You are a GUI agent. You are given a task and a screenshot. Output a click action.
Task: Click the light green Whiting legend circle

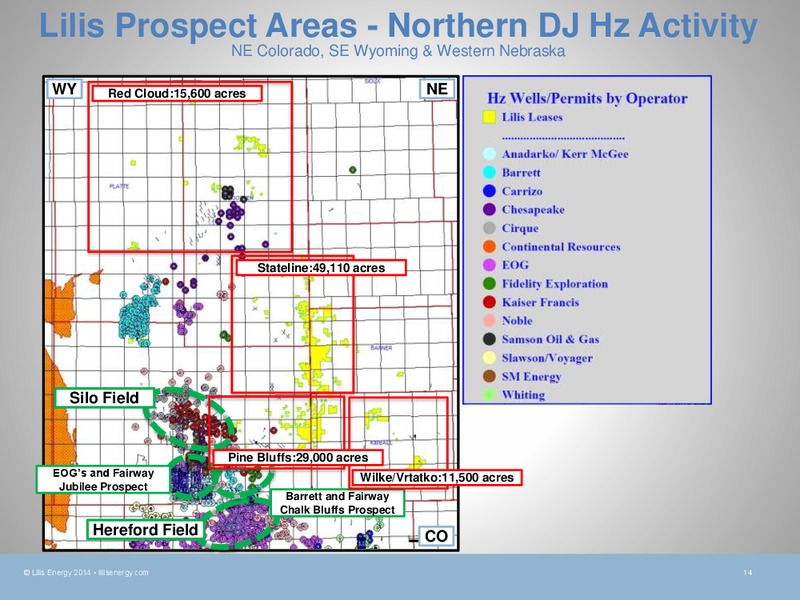click(489, 395)
